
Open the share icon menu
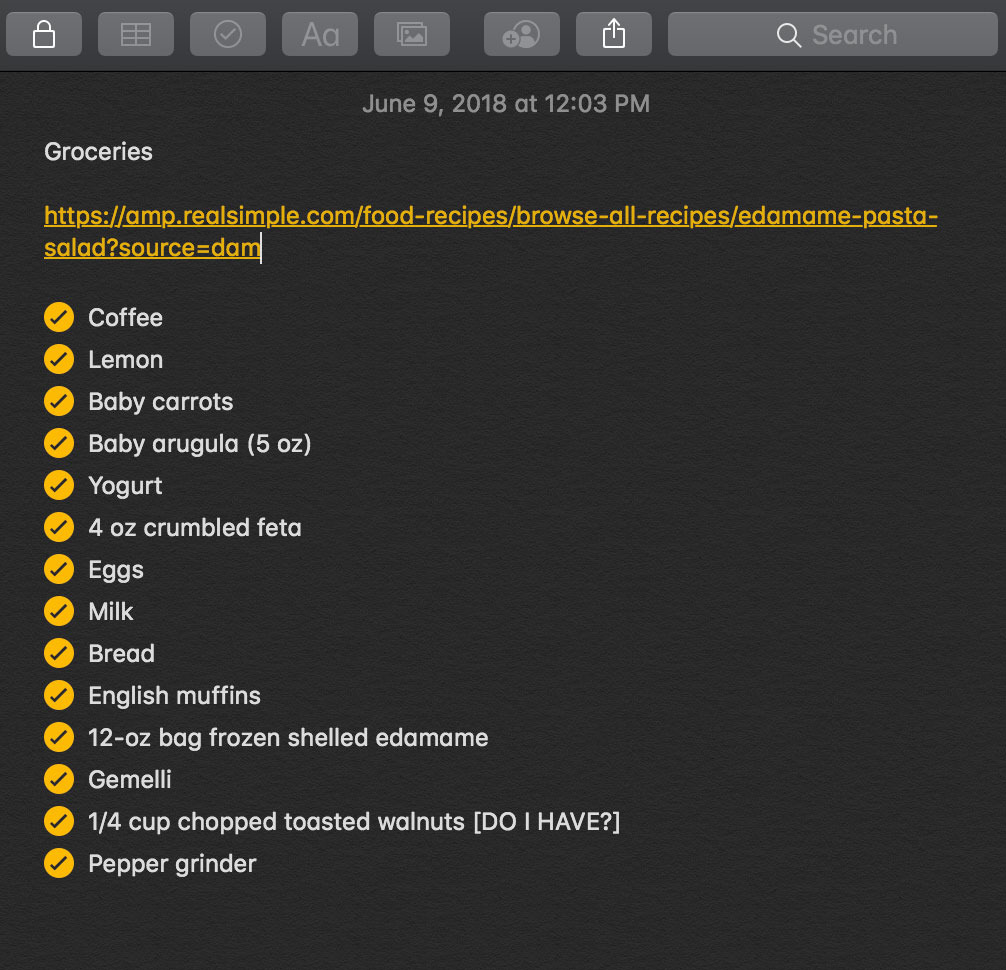pos(614,35)
